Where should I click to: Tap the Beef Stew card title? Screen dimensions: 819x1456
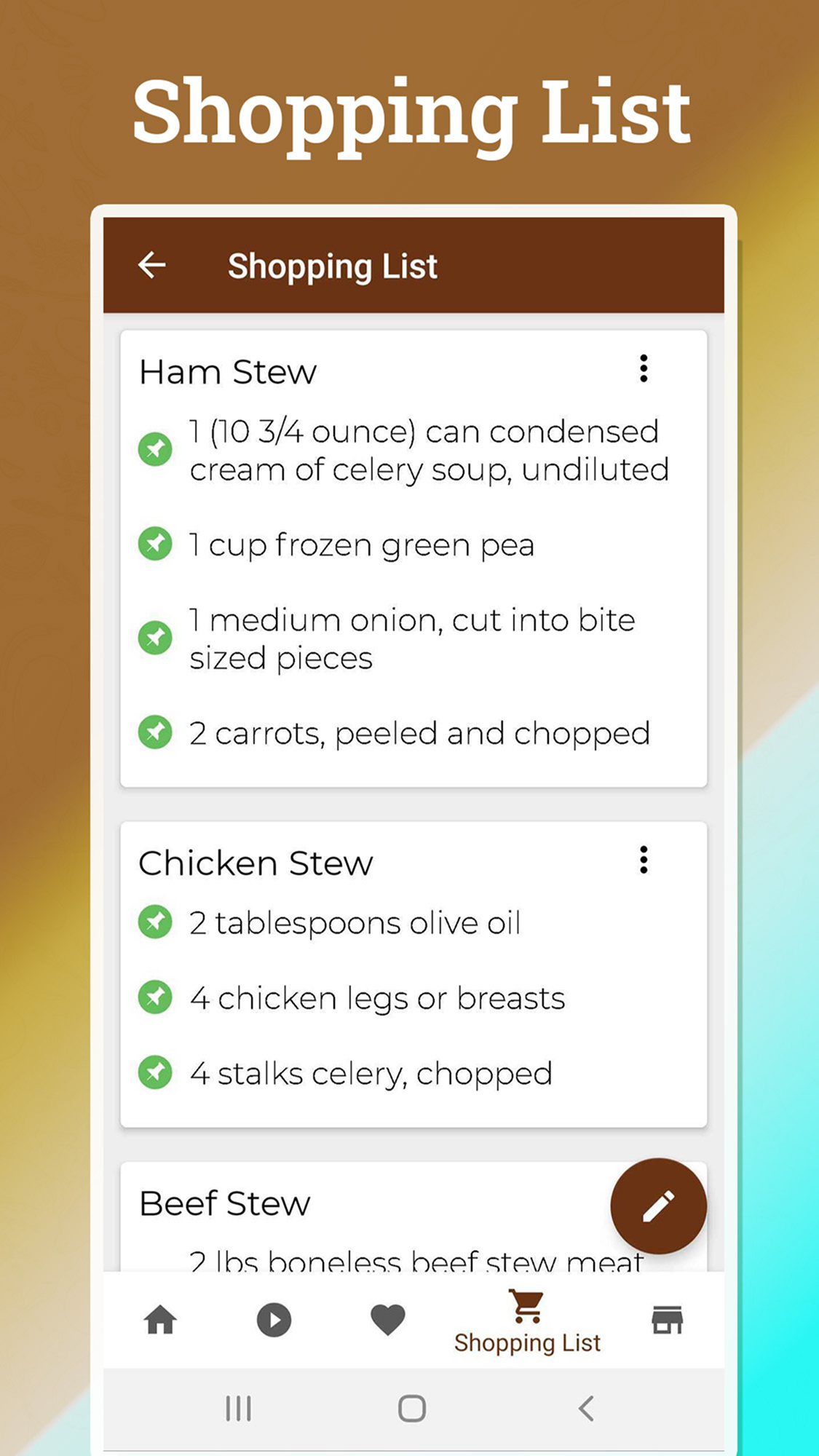[225, 1203]
